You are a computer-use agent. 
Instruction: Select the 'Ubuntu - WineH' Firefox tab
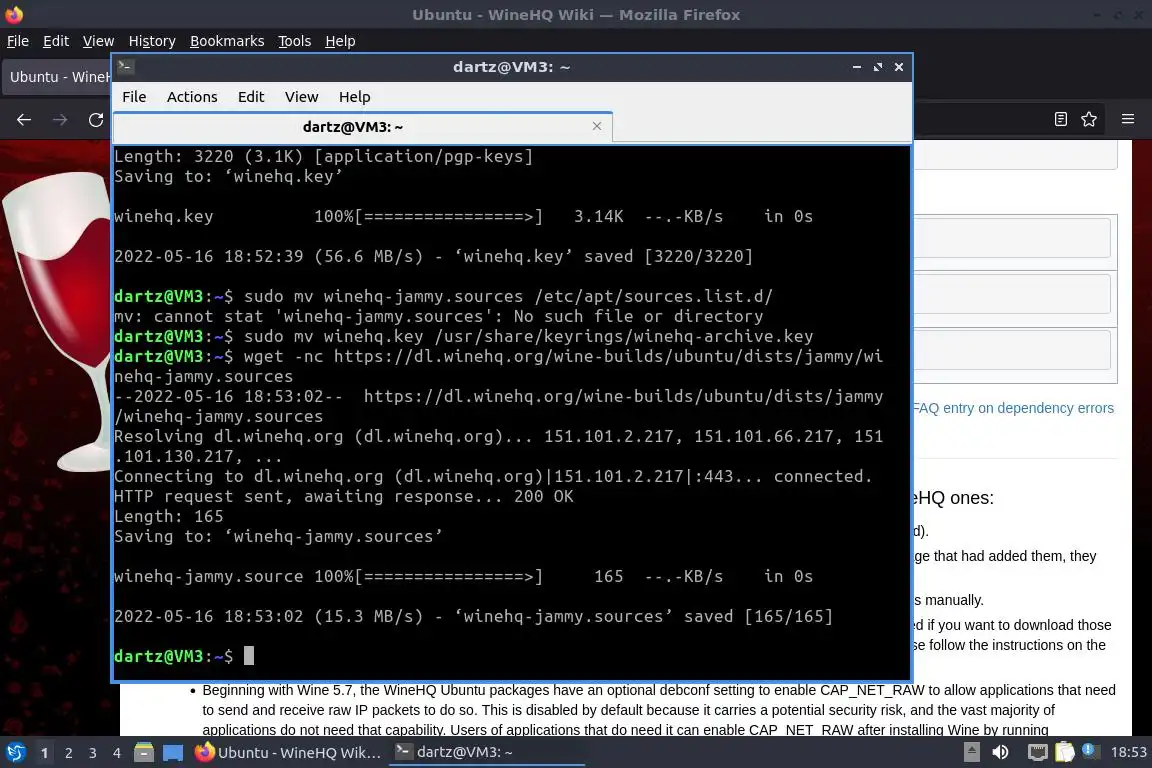click(57, 77)
